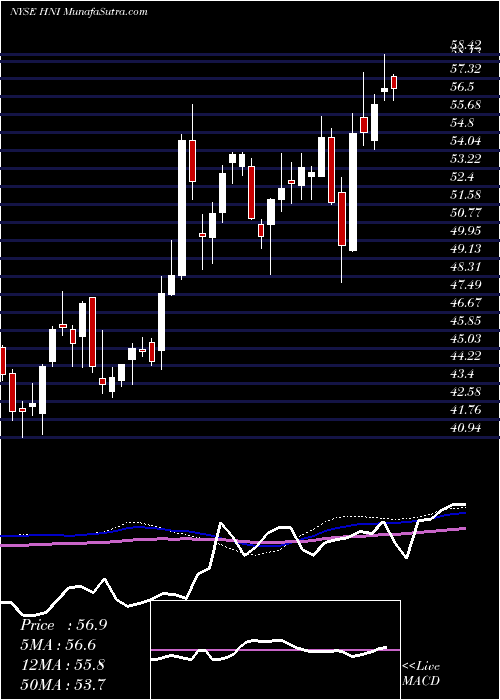500x700 pixels.
Task: Click the 57.32 price axis label
Action: pyautogui.click(x=466, y=68)
